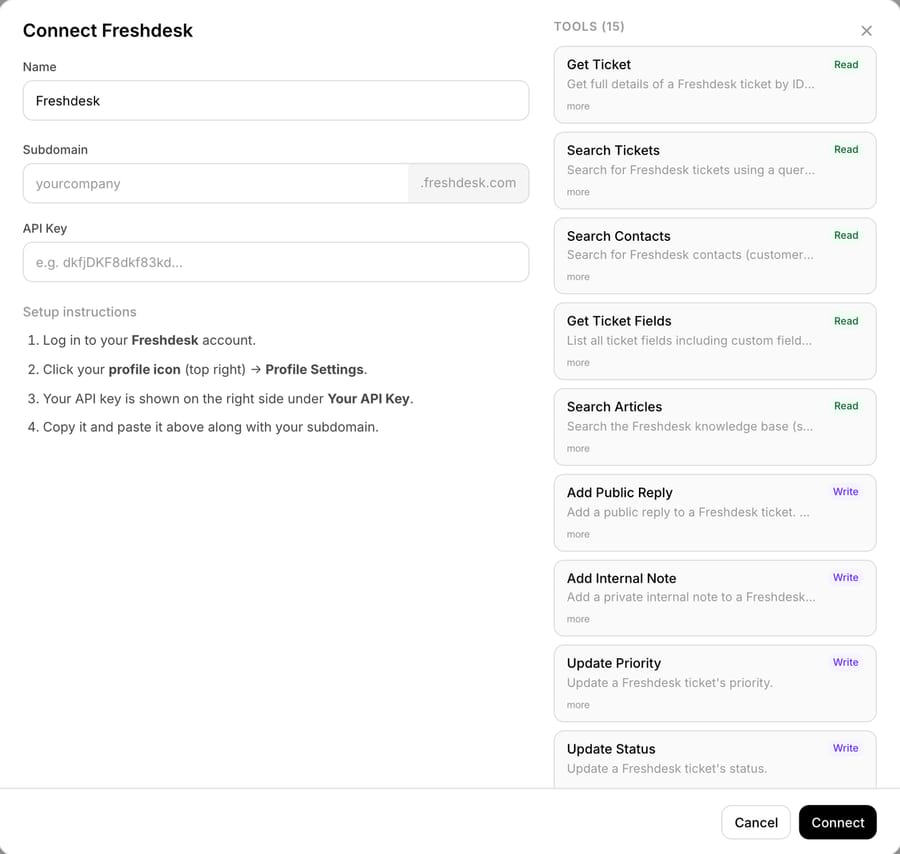Click the Write badge on Update Status
The image size is (900, 854).
845,748
